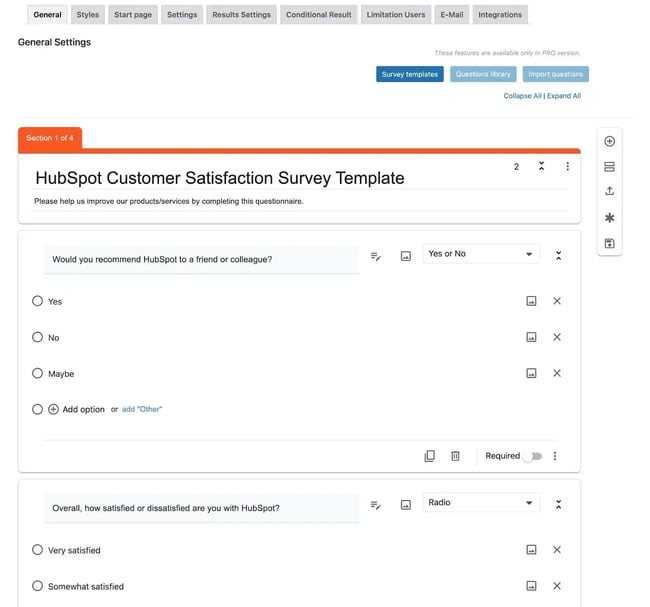The image size is (650, 607).
Task: Duplicate the recommend HubSpot question
Action: tap(429, 456)
